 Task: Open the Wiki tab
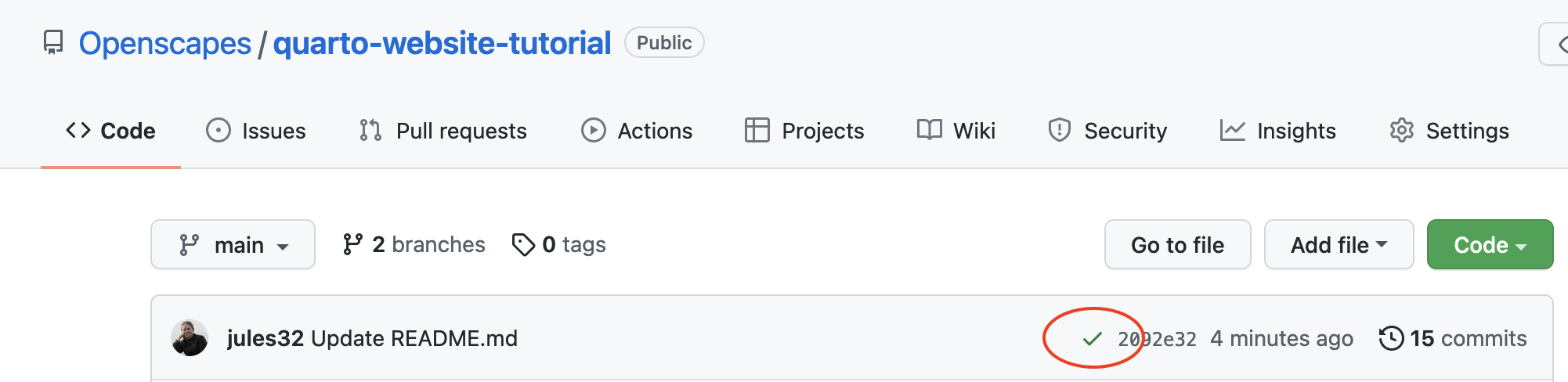(x=956, y=131)
